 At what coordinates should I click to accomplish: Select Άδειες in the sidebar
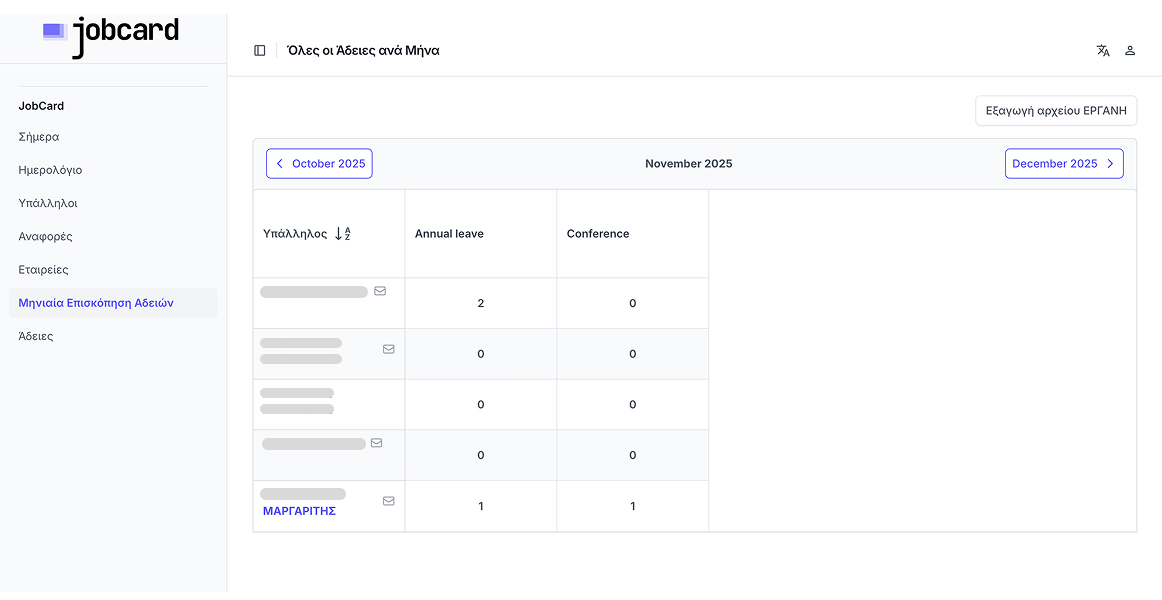36,336
